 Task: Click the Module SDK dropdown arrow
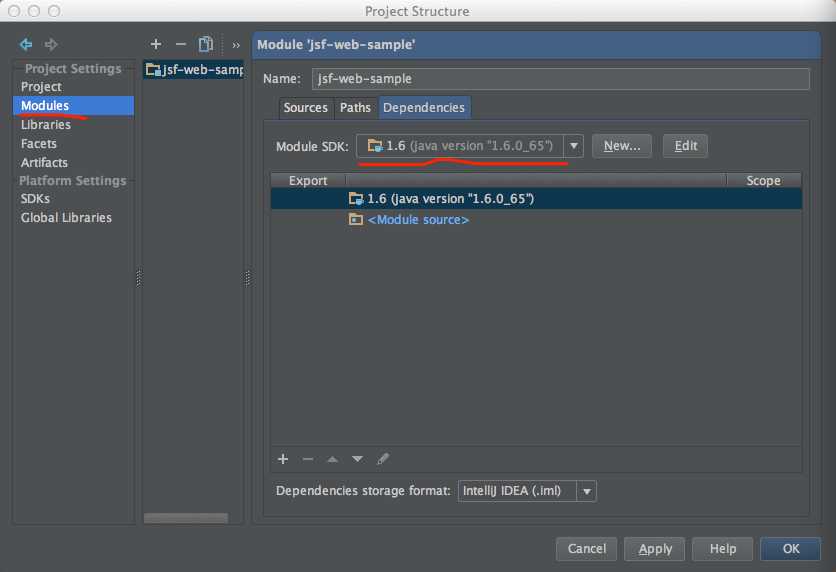[x=574, y=146]
